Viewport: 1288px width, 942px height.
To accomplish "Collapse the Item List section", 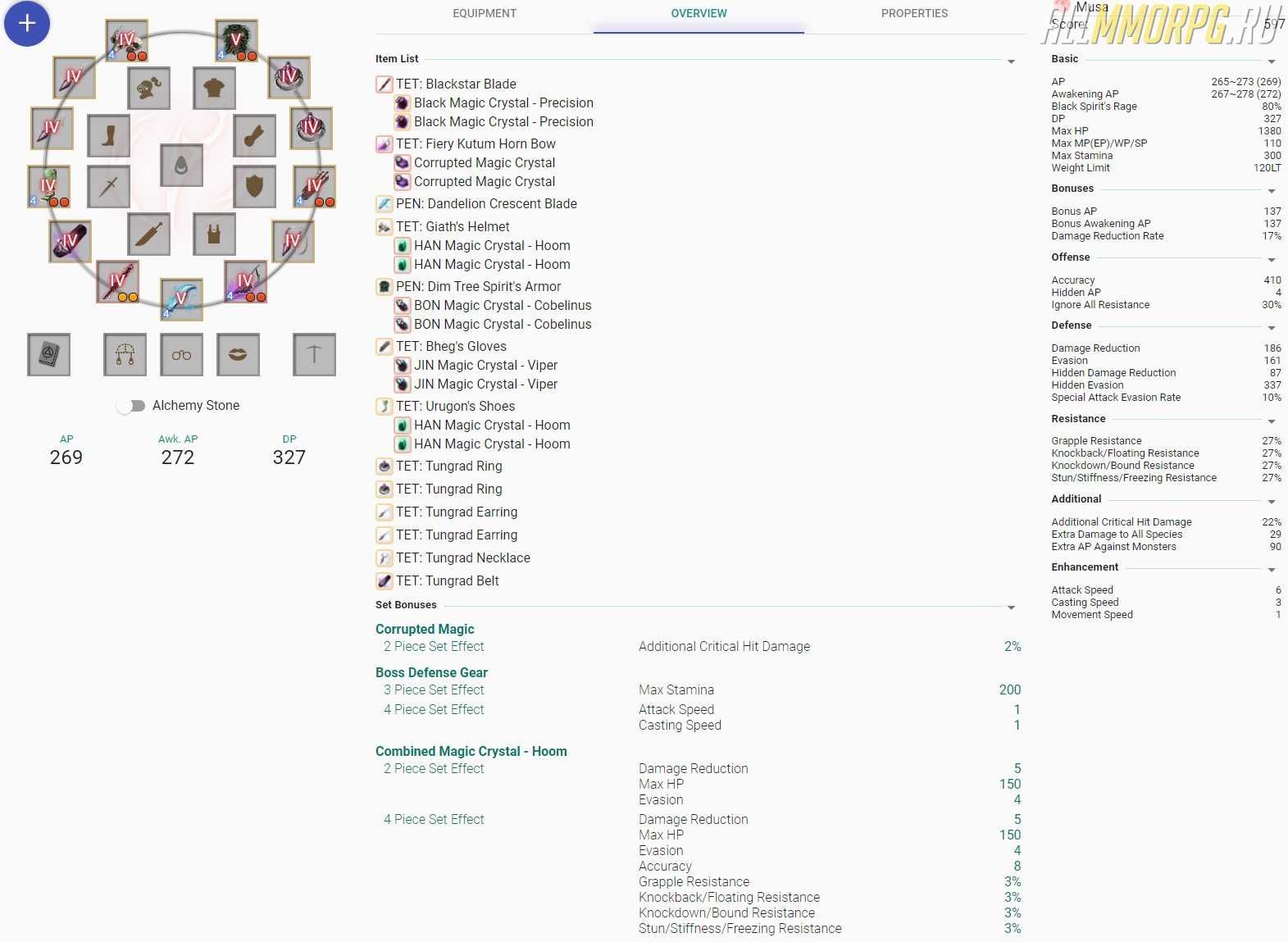I will pyautogui.click(x=1011, y=62).
